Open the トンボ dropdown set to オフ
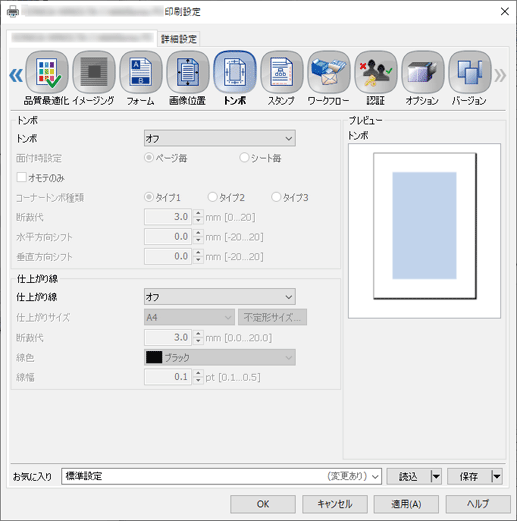Screen dimensions: 517x521 [x=220, y=138]
